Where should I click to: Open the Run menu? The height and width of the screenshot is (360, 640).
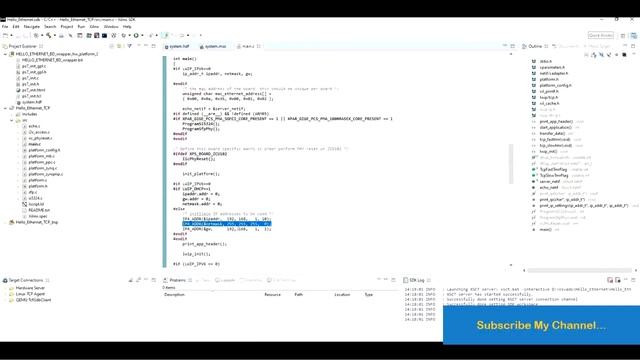[81, 27]
